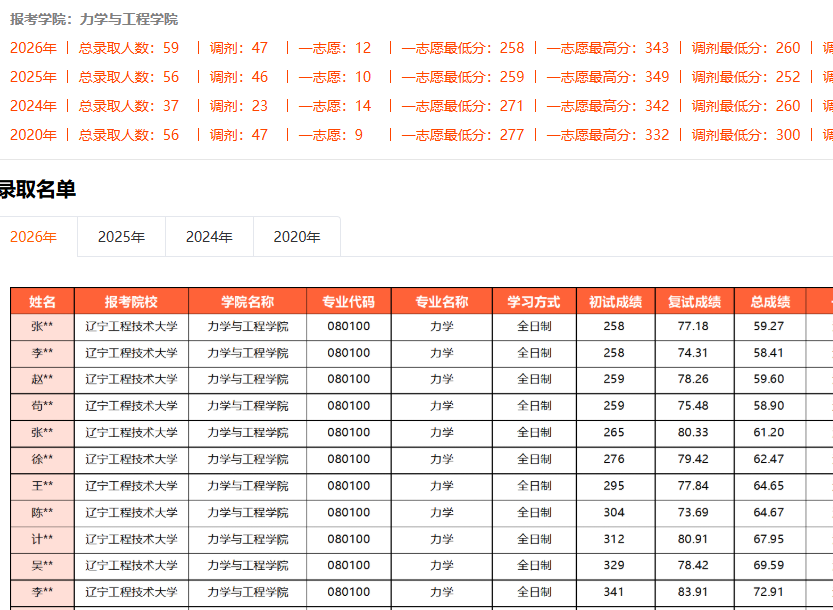Click 总录取人数：37 in the 2024 row
Screen dimensions: 833x610
pos(129,106)
